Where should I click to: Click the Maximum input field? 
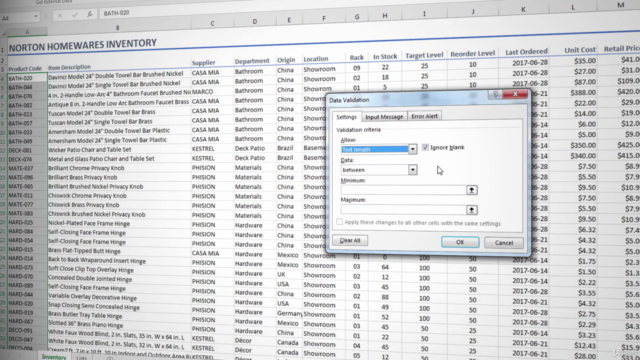click(403, 210)
